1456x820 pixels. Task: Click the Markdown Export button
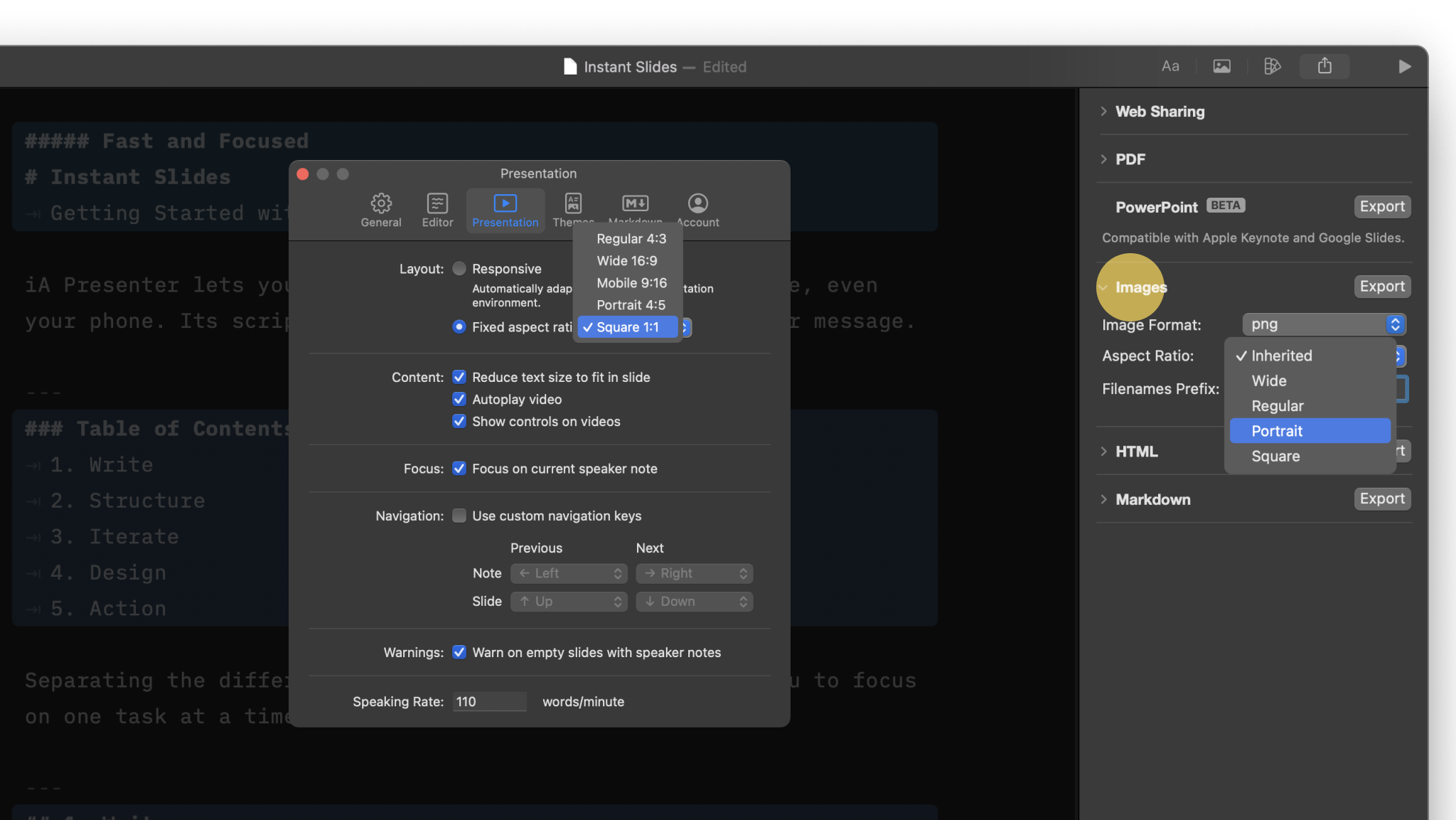point(1381,499)
